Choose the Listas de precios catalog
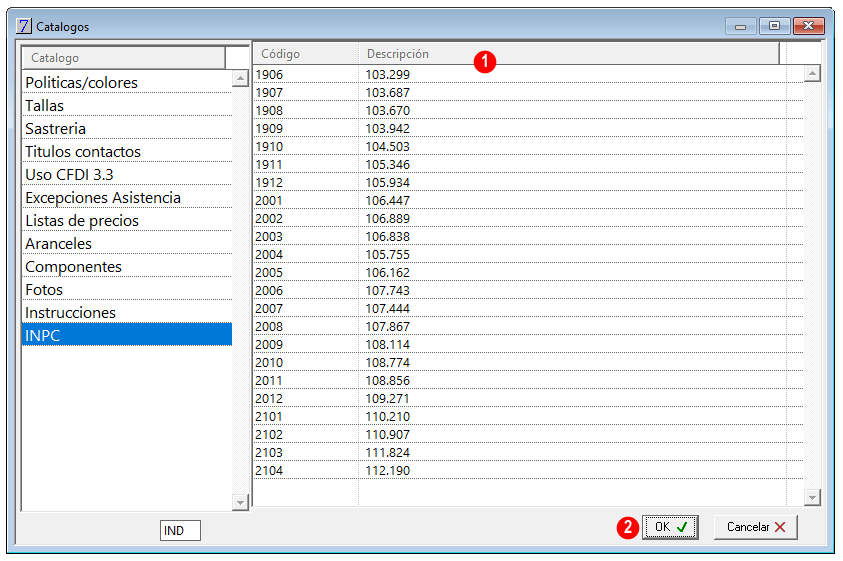 [82, 221]
